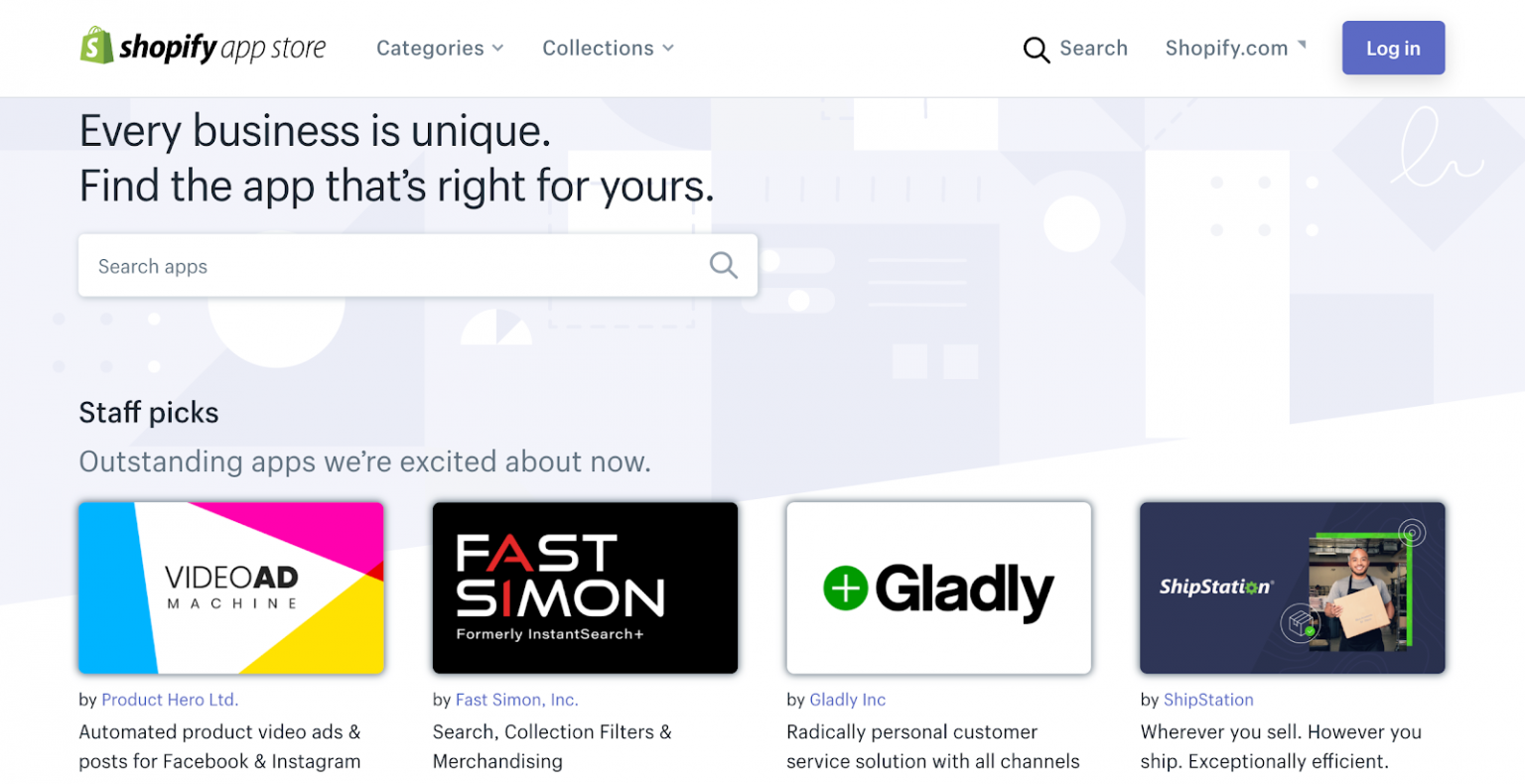The image size is (1525, 784).
Task: Click the Shopify app store logo
Action: (202, 46)
